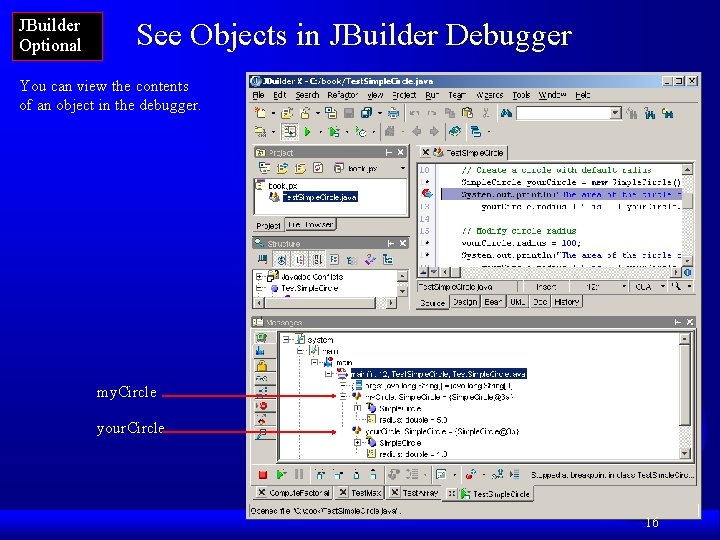Click the padlock view icon in debugger sidebar
Viewport: 720px width, 540px height.
[x=262, y=366]
